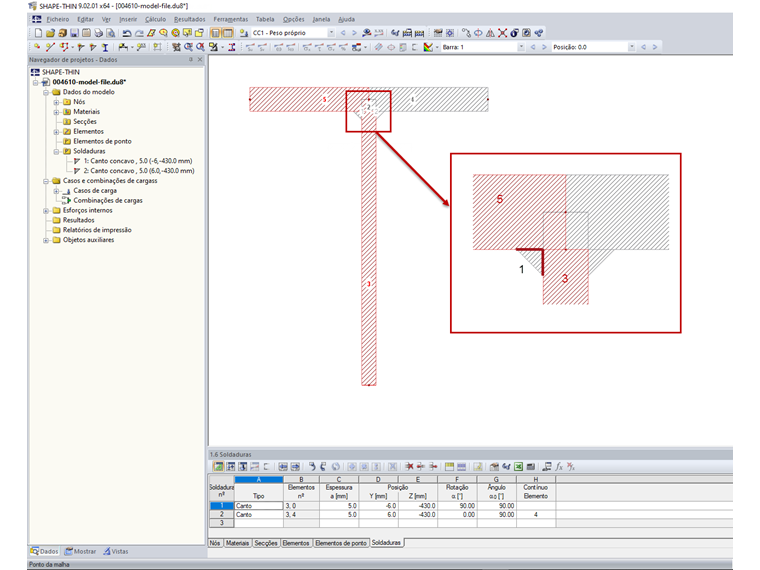Open the formula fx icon in table toolbar
The image size is (760, 570).
(559, 466)
